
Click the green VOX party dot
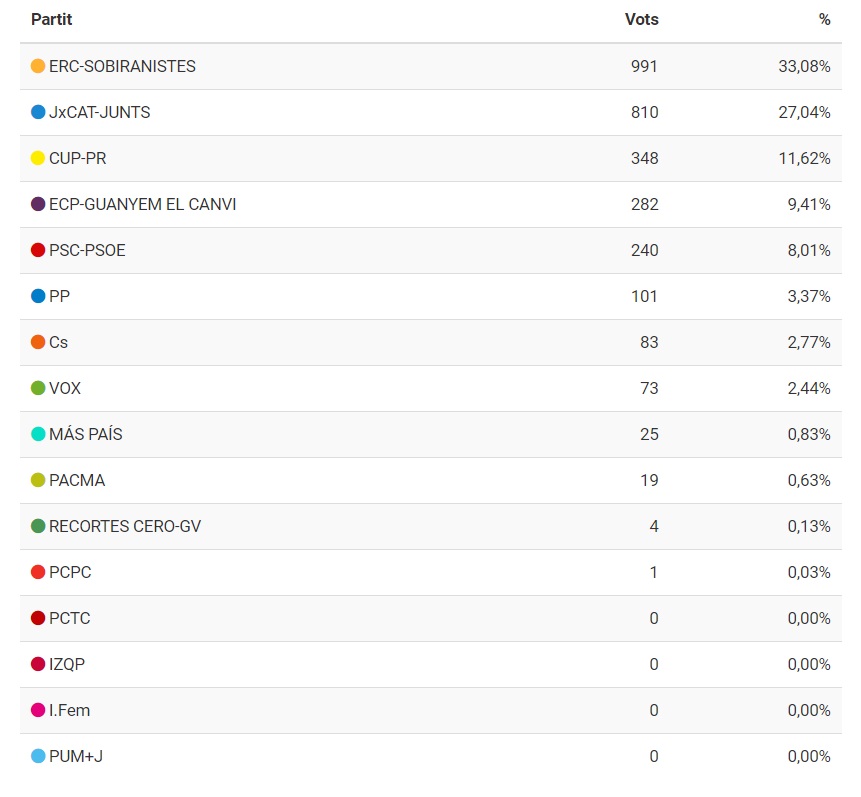(x=38, y=388)
